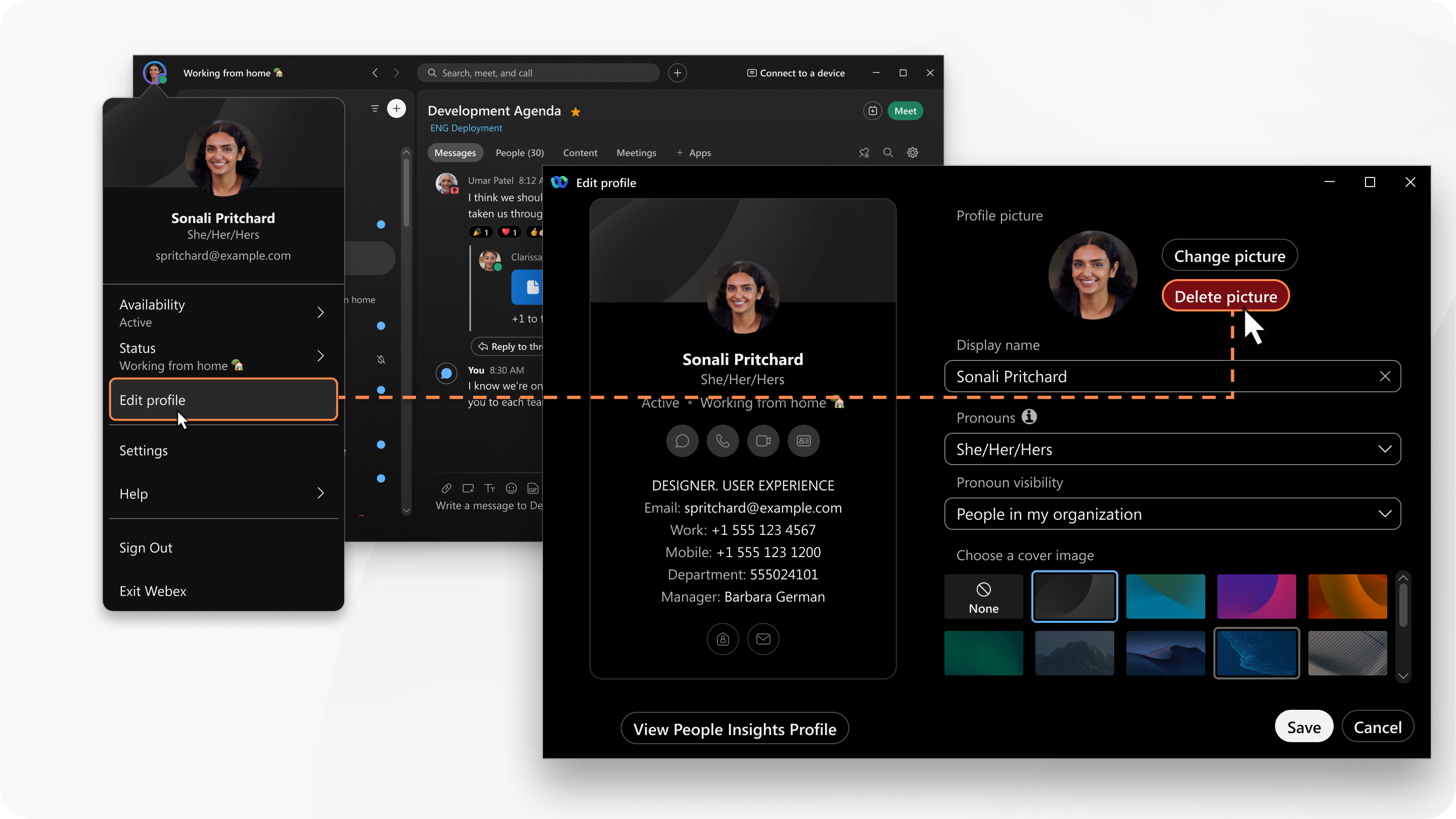The image size is (1456, 819).
Task: Click the settings gear icon in channel header
Action: [913, 152]
